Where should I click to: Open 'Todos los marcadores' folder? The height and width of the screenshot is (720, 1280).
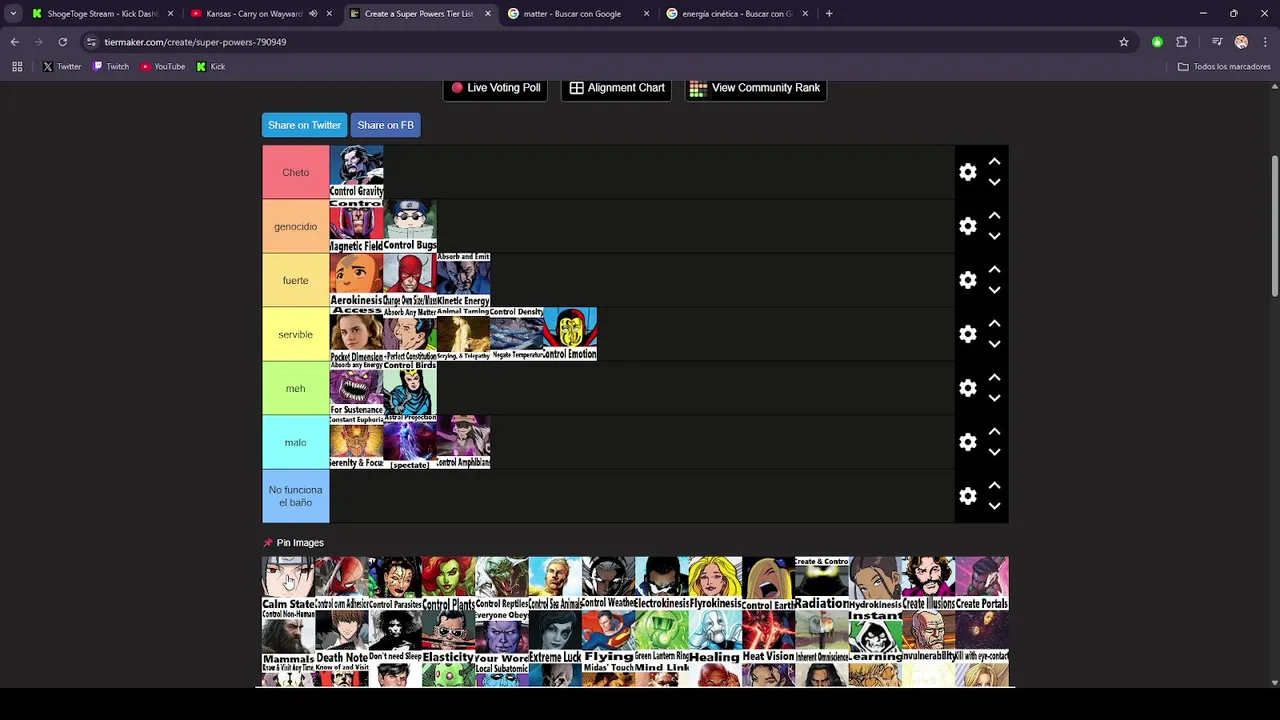point(1224,67)
